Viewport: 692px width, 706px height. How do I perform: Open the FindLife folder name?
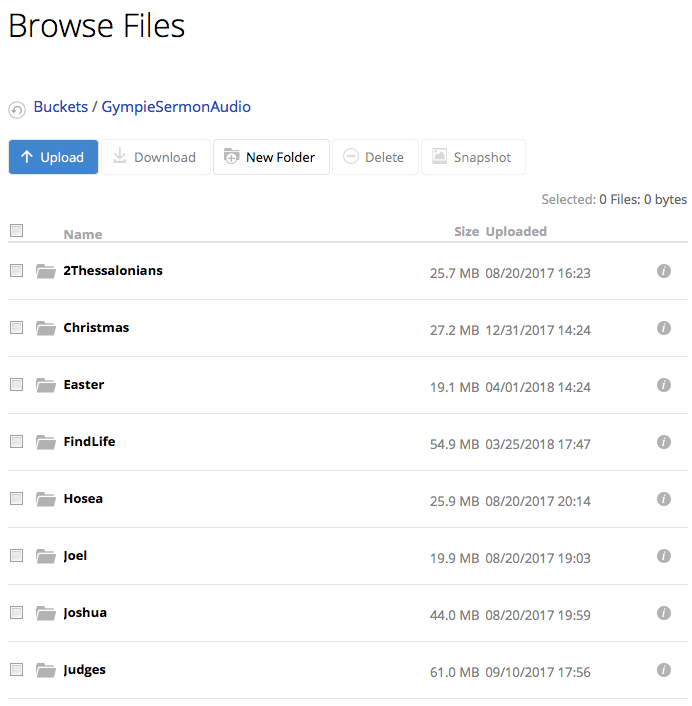89,442
